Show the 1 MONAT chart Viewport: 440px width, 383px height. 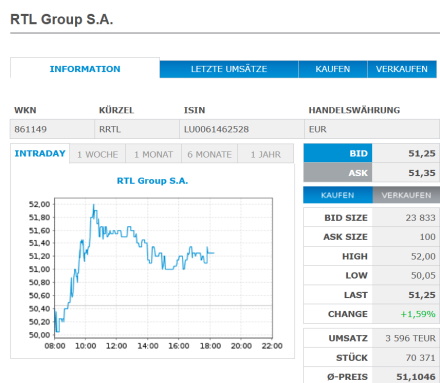tap(154, 154)
